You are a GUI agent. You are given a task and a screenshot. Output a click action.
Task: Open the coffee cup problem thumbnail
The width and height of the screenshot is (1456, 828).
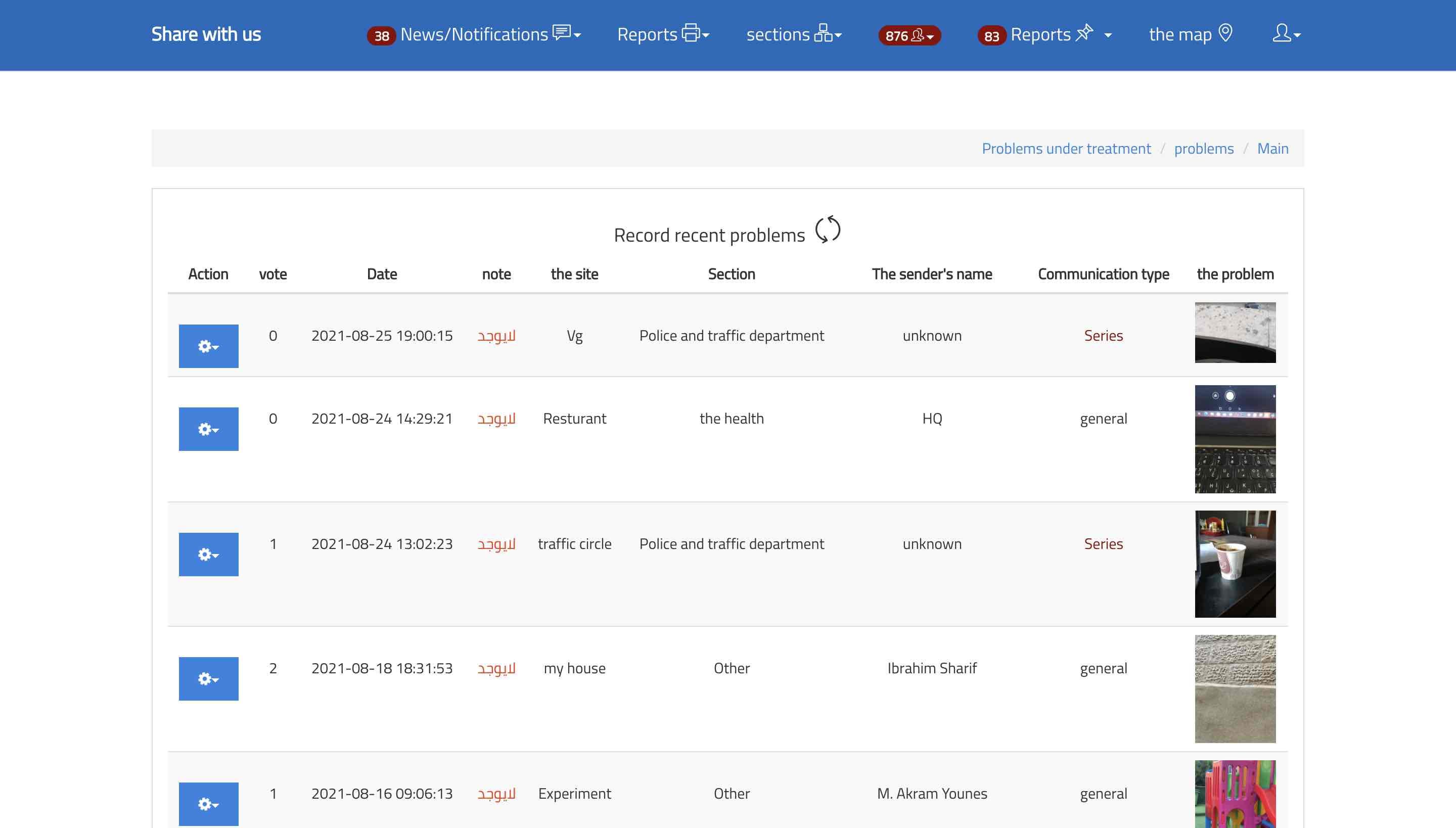tap(1235, 564)
